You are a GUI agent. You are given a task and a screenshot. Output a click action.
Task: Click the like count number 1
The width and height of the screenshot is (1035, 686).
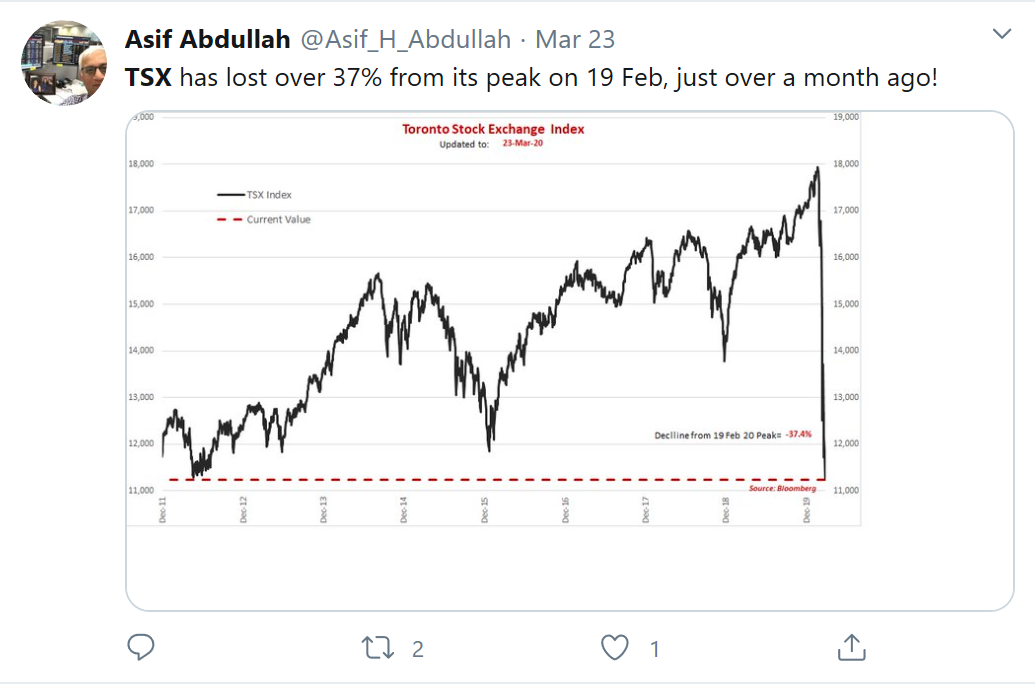click(655, 649)
